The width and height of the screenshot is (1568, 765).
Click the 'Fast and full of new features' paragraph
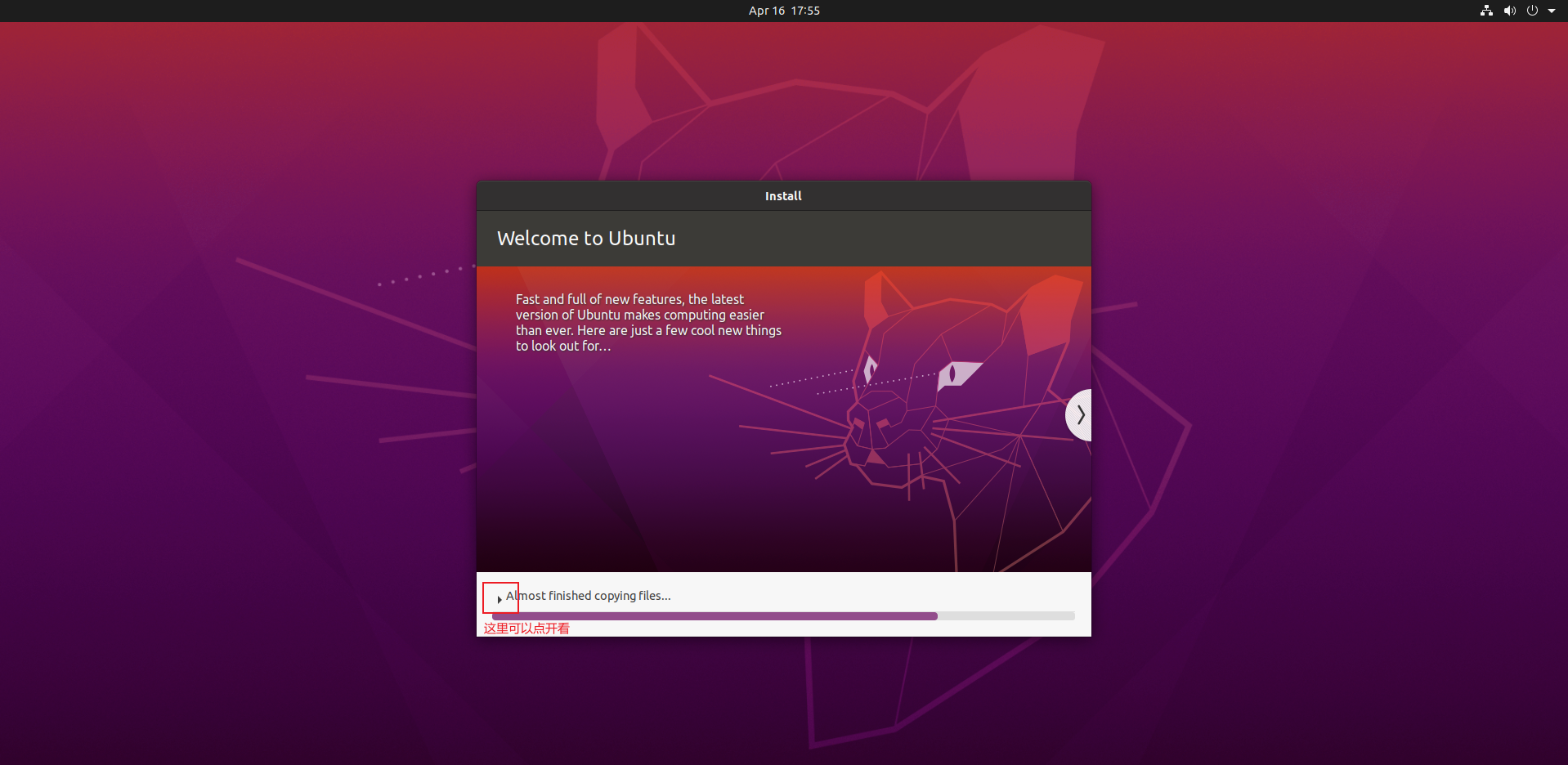[x=648, y=323]
